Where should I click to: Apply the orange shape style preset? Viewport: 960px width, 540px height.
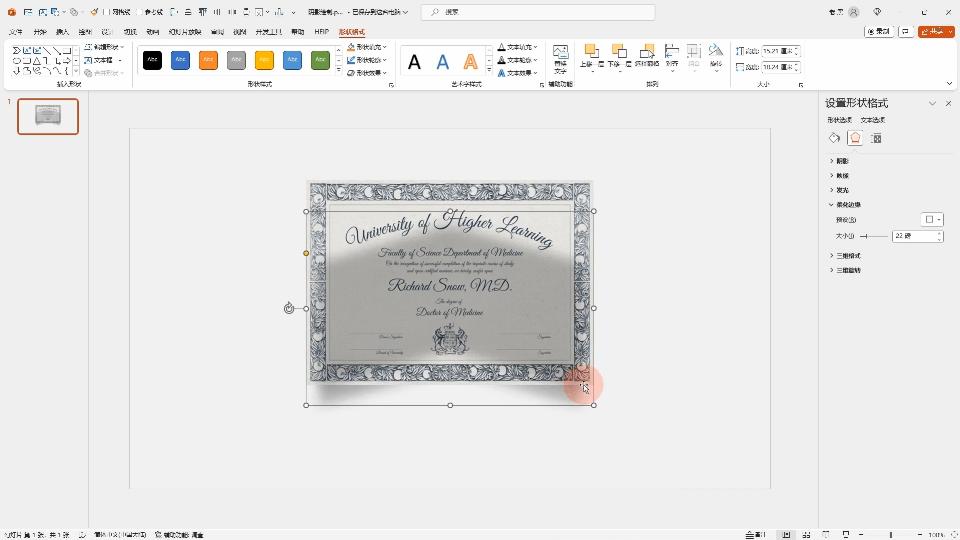[x=208, y=60]
